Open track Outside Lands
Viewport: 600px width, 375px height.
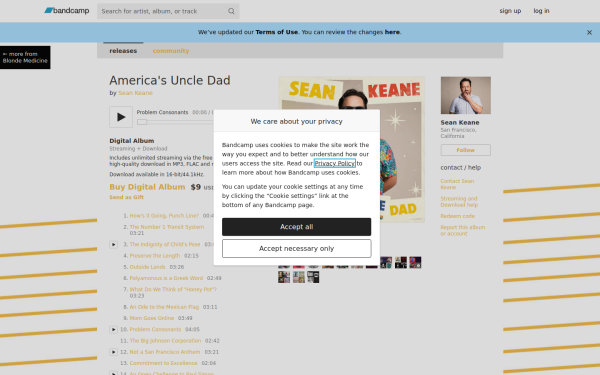pos(147,267)
